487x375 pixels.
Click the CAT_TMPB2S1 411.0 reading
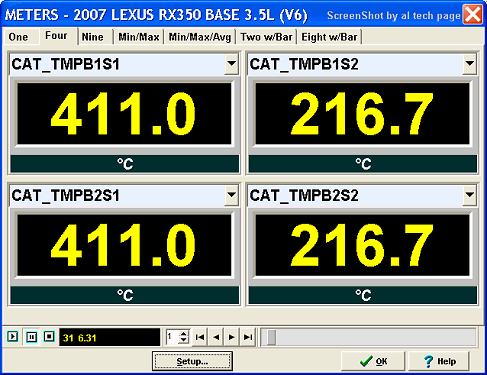124,245
